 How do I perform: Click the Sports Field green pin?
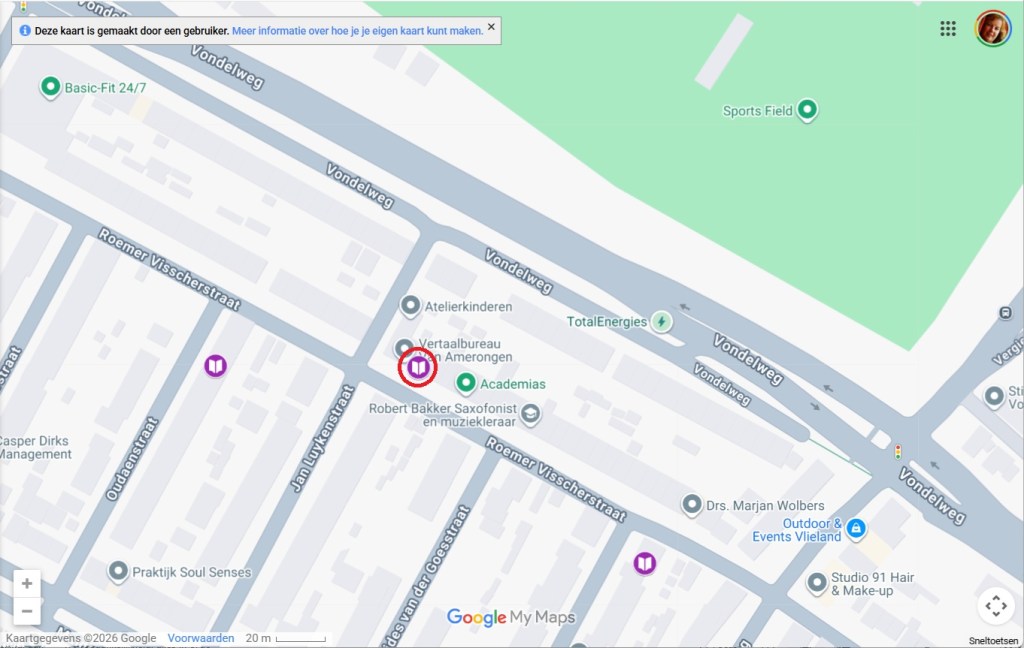pos(807,111)
